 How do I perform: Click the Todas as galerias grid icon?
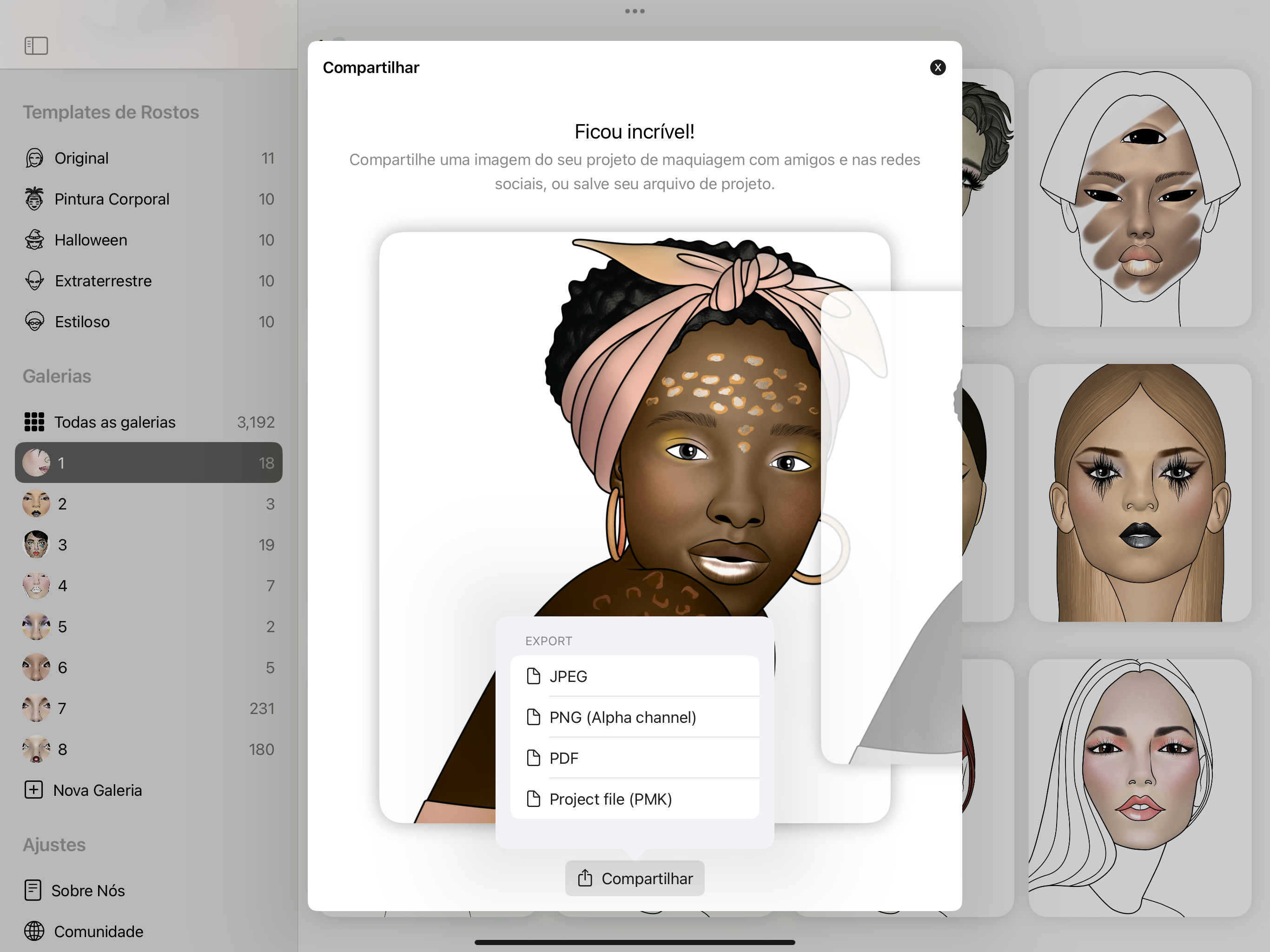click(x=34, y=422)
